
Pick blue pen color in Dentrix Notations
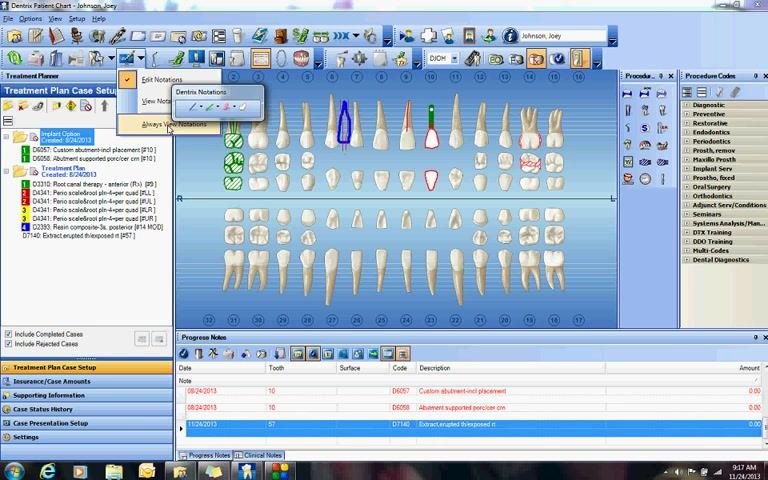click(193, 107)
